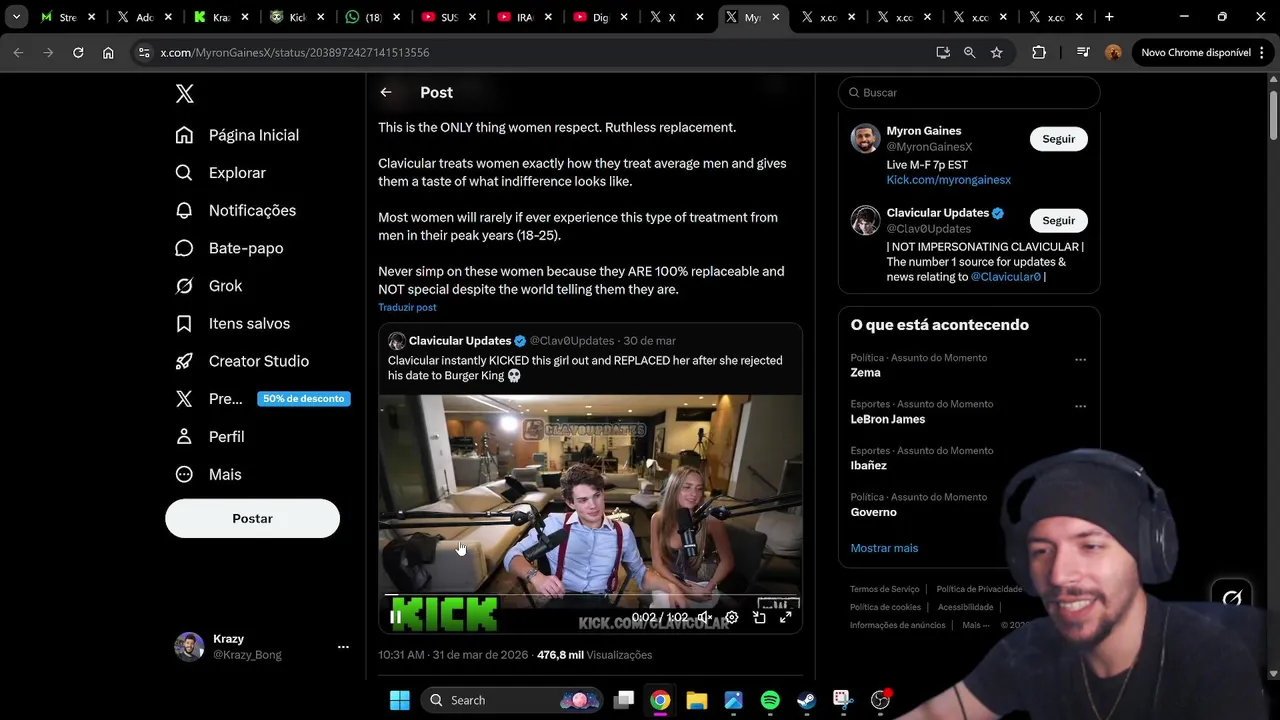Screen dimensions: 1280x720
Task: View site information icon in address bar
Action: [144, 52]
